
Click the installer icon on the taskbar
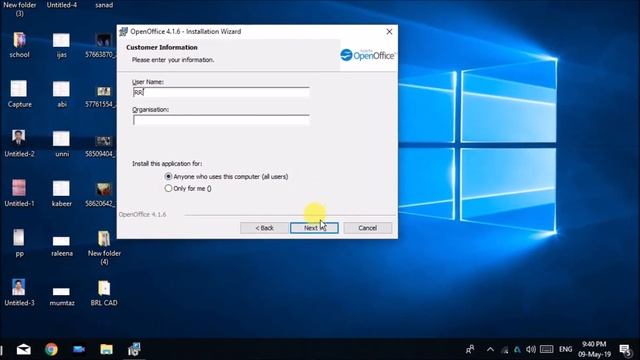tap(134, 349)
